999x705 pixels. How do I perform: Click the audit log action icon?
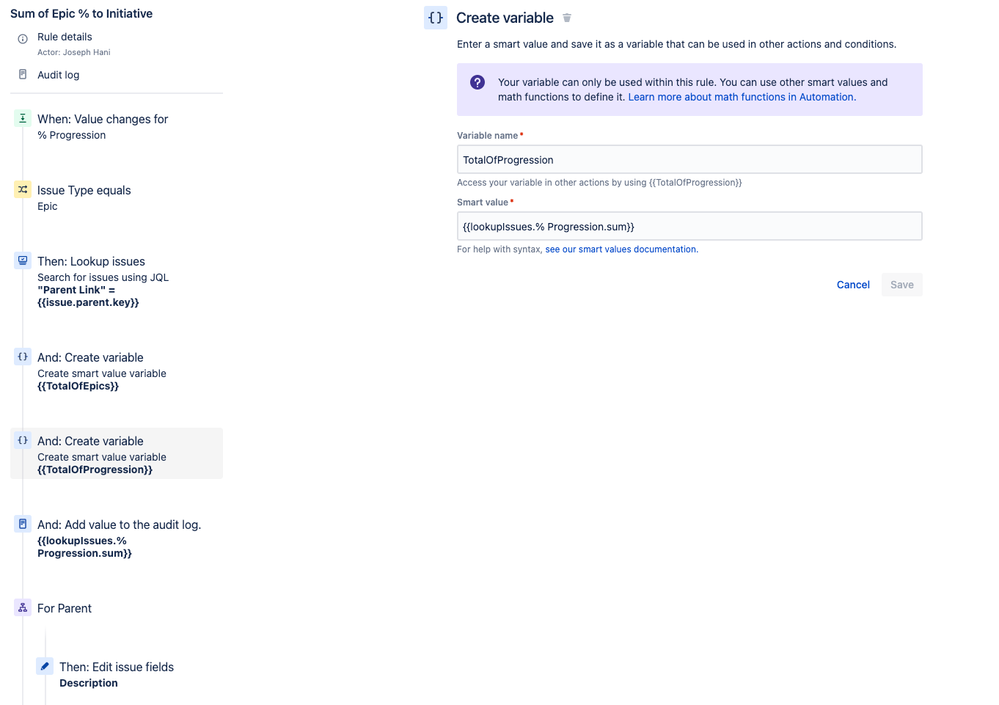(x=22, y=523)
